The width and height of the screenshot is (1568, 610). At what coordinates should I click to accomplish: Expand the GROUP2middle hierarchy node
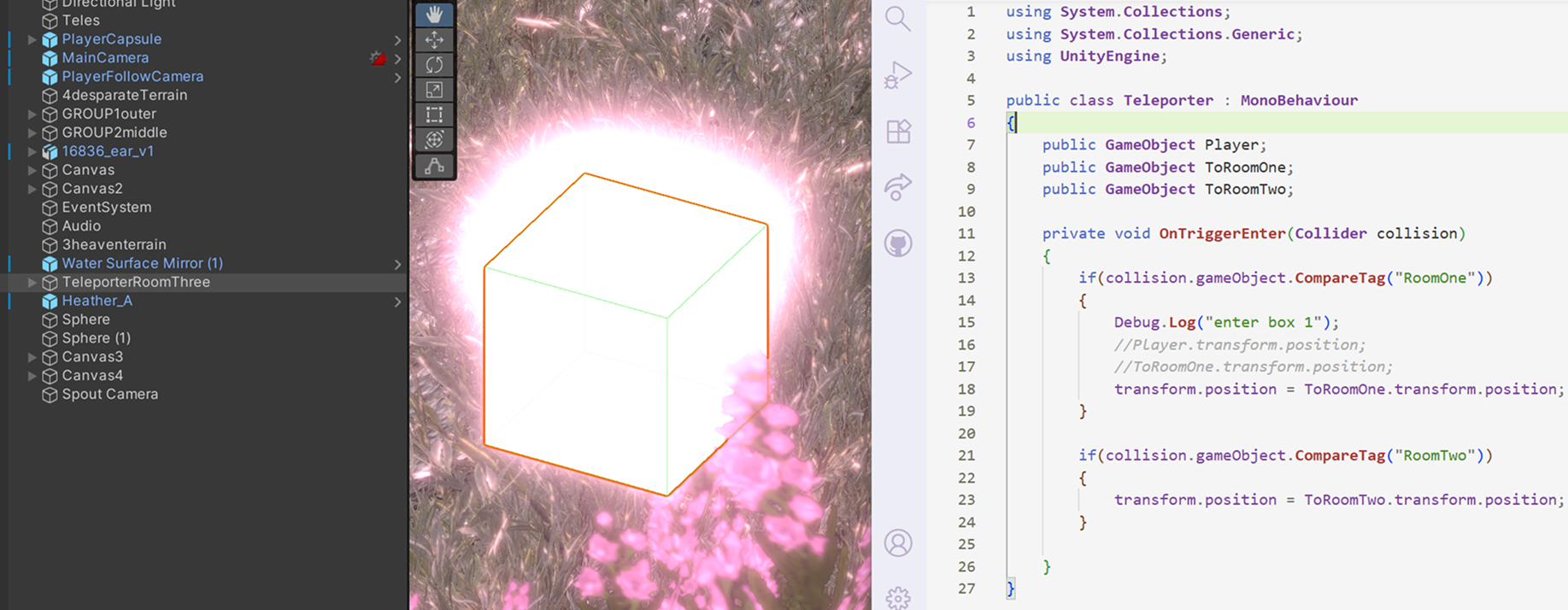(x=32, y=132)
